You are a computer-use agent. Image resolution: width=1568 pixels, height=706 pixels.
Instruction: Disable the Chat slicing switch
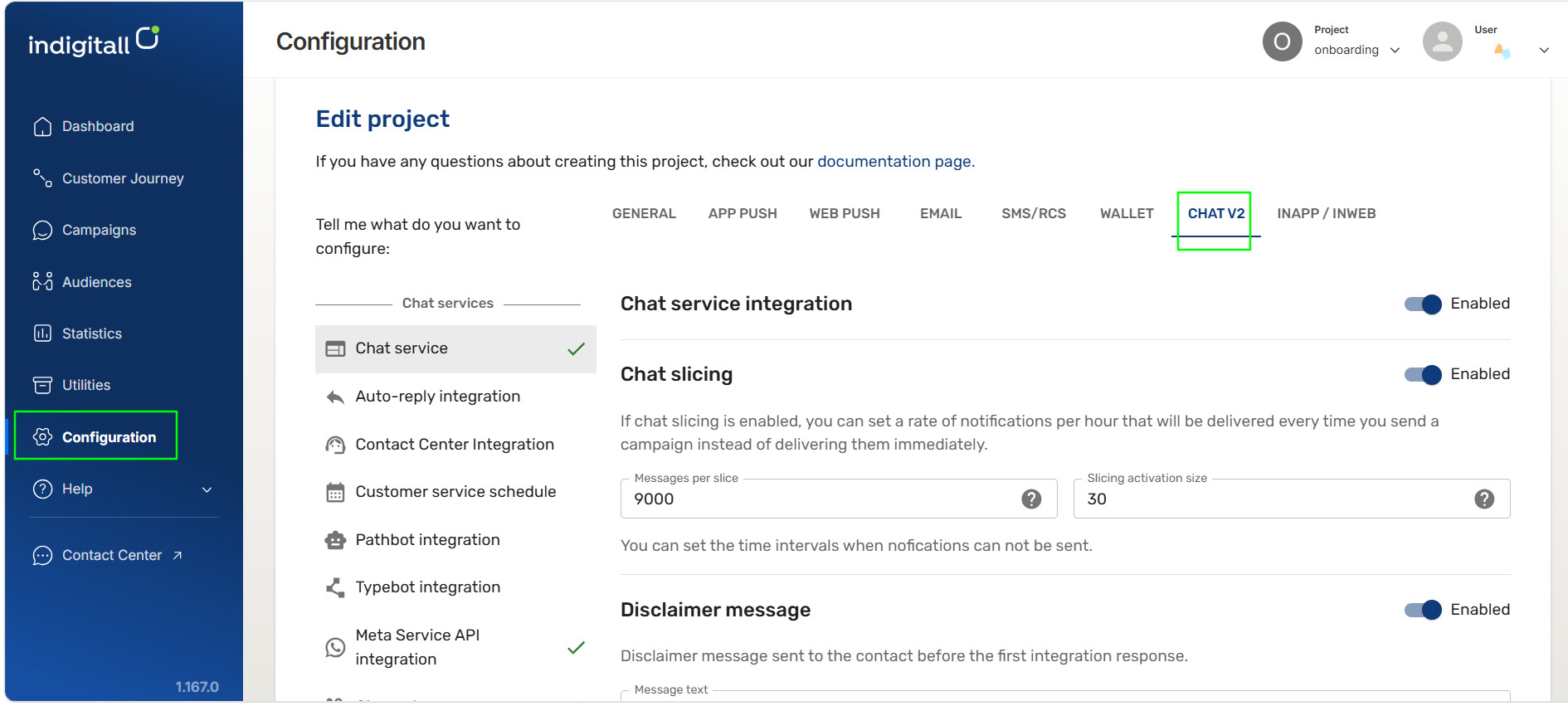click(x=1423, y=374)
